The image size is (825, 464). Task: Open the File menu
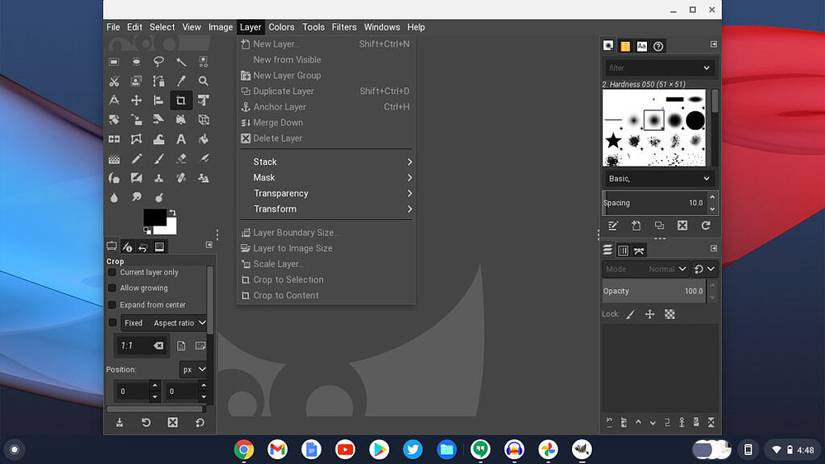(113, 27)
